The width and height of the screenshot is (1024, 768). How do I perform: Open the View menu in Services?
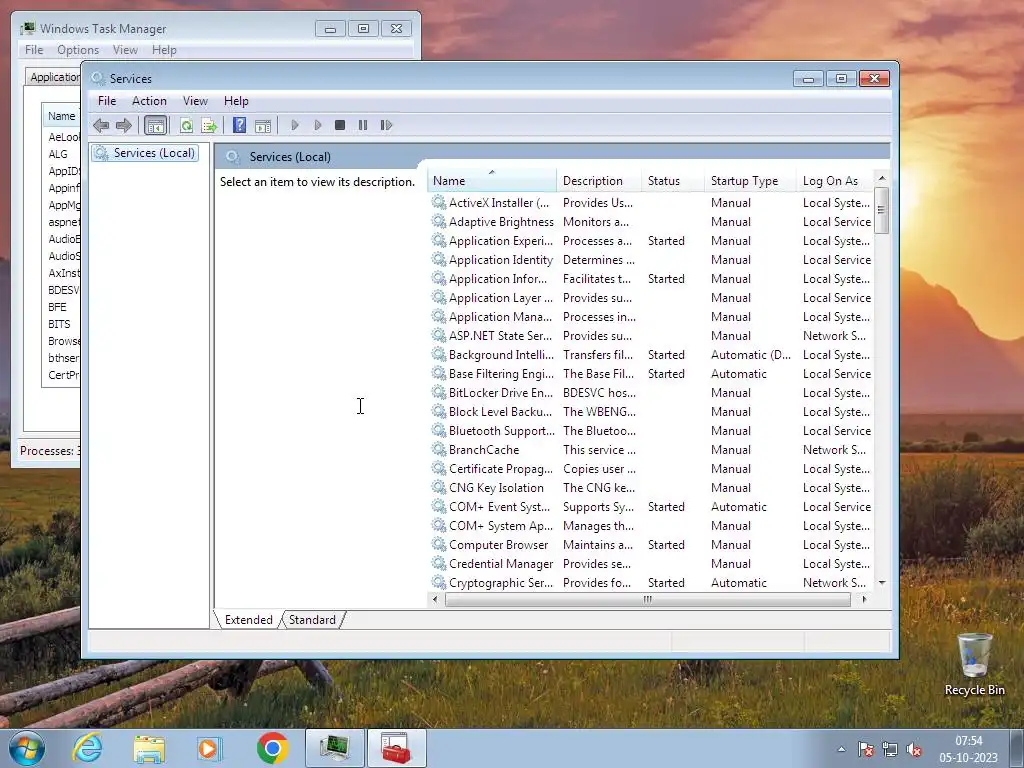pyautogui.click(x=195, y=101)
